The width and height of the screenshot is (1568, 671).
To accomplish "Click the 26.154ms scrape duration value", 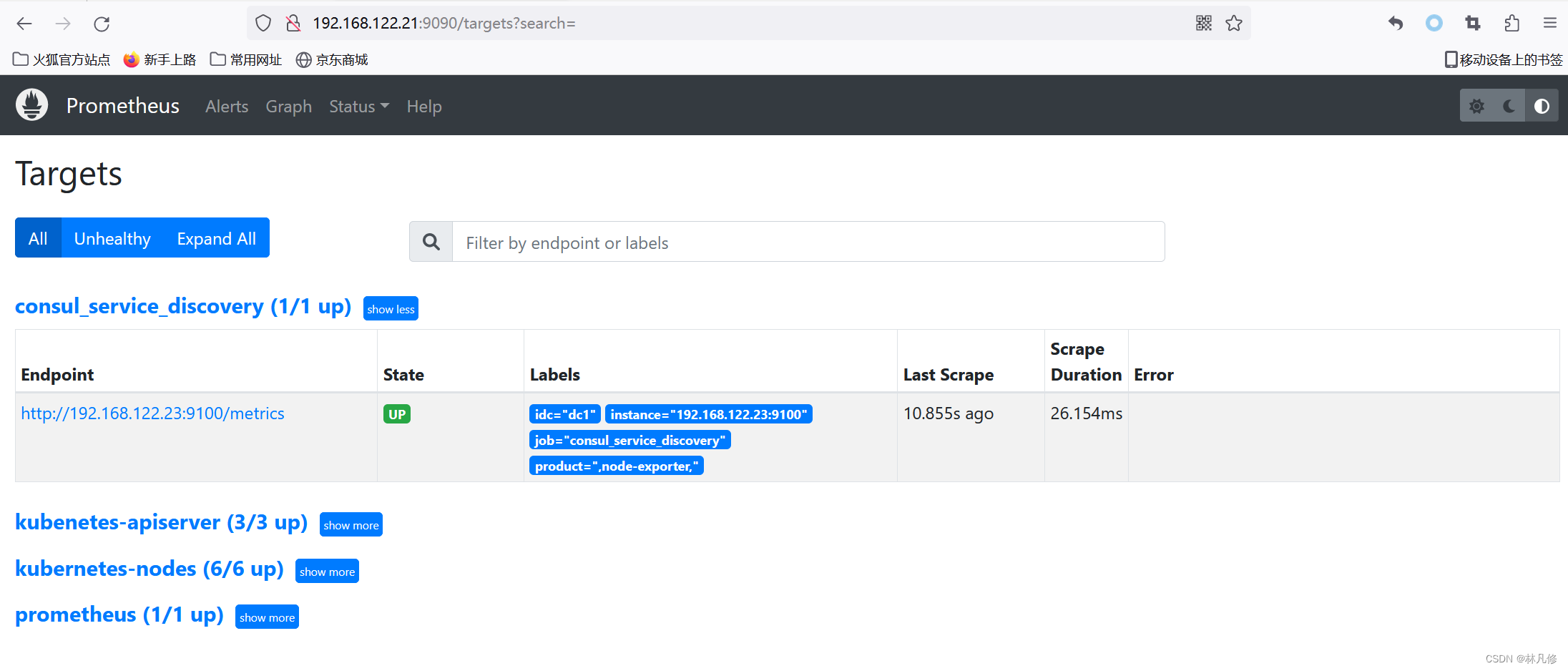I will click(1087, 413).
